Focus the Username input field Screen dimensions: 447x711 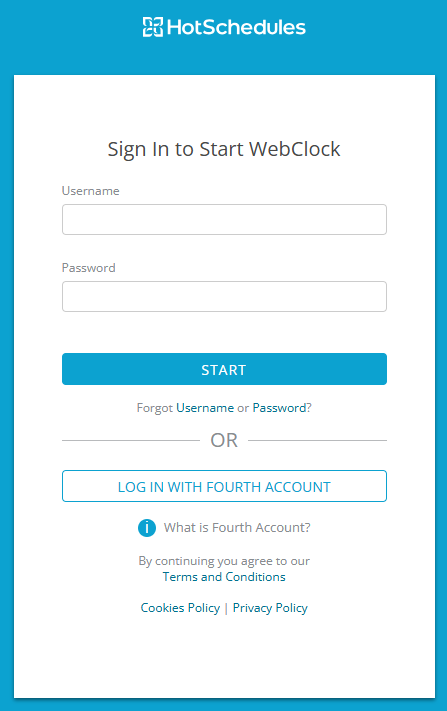224,219
